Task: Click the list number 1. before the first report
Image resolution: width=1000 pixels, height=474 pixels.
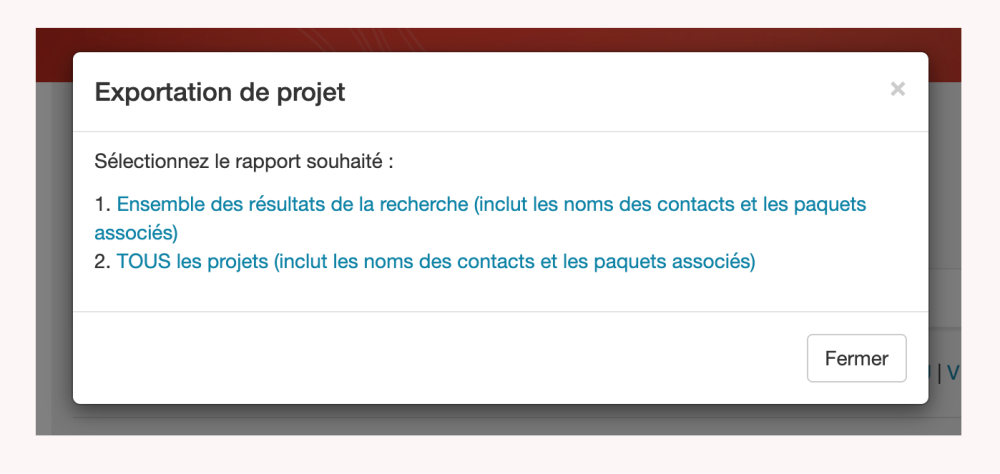Action: (102, 205)
